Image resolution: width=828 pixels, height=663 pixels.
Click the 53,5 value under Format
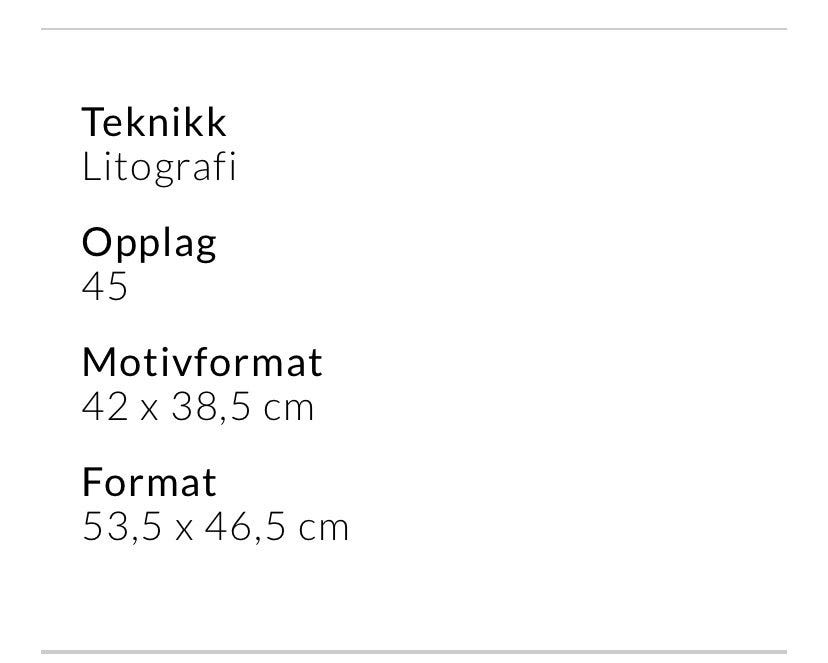(x=122, y=527)
